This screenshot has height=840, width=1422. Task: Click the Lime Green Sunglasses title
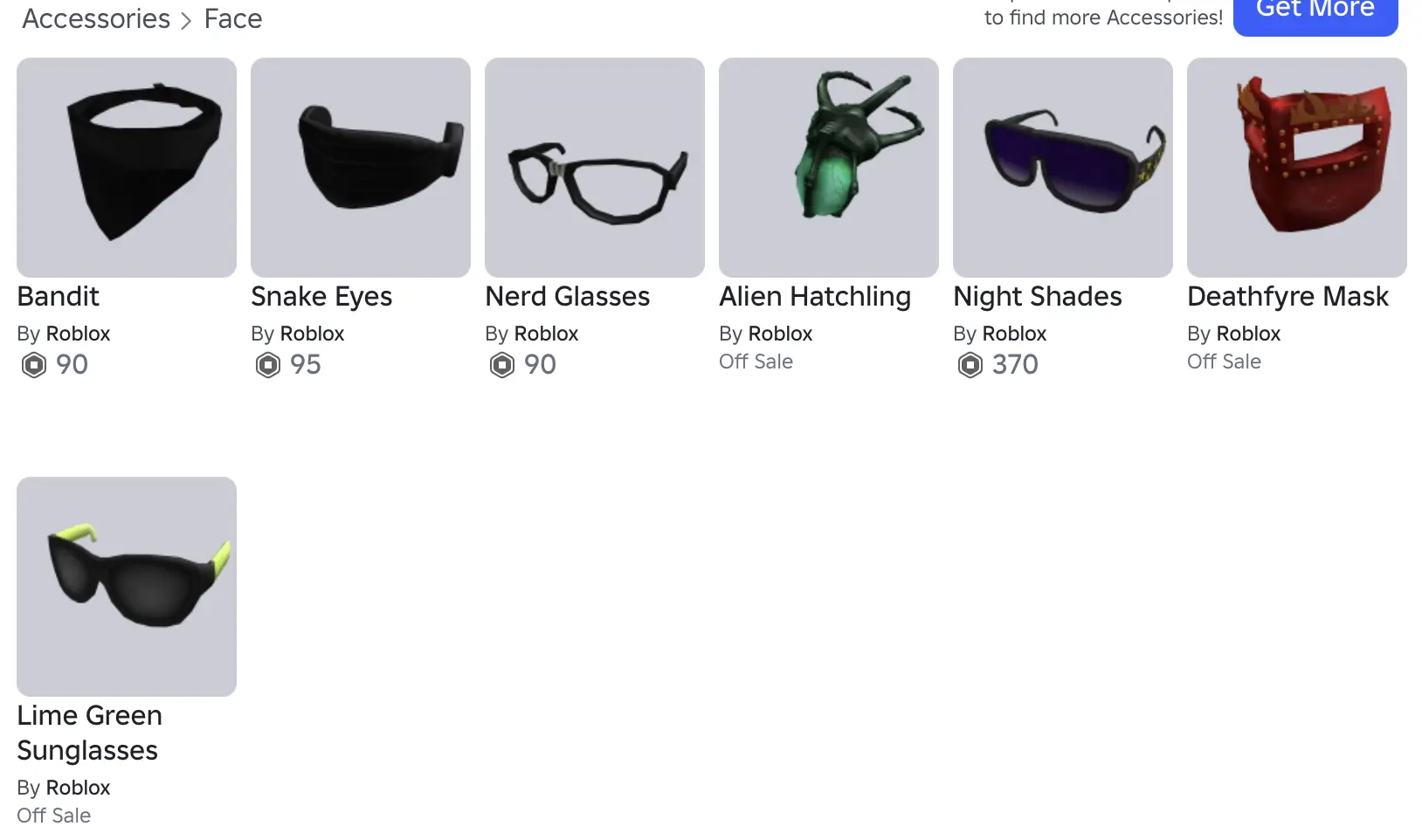(88, 733)
